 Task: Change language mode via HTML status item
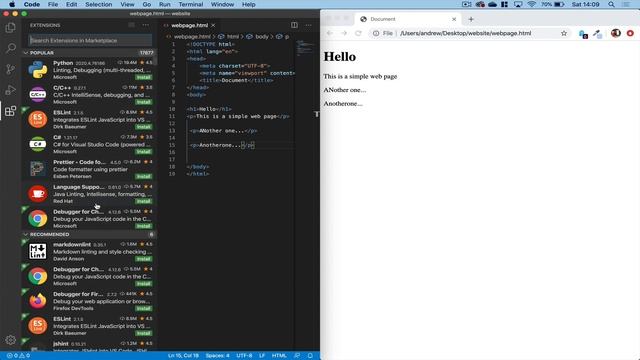click(279, 356)
